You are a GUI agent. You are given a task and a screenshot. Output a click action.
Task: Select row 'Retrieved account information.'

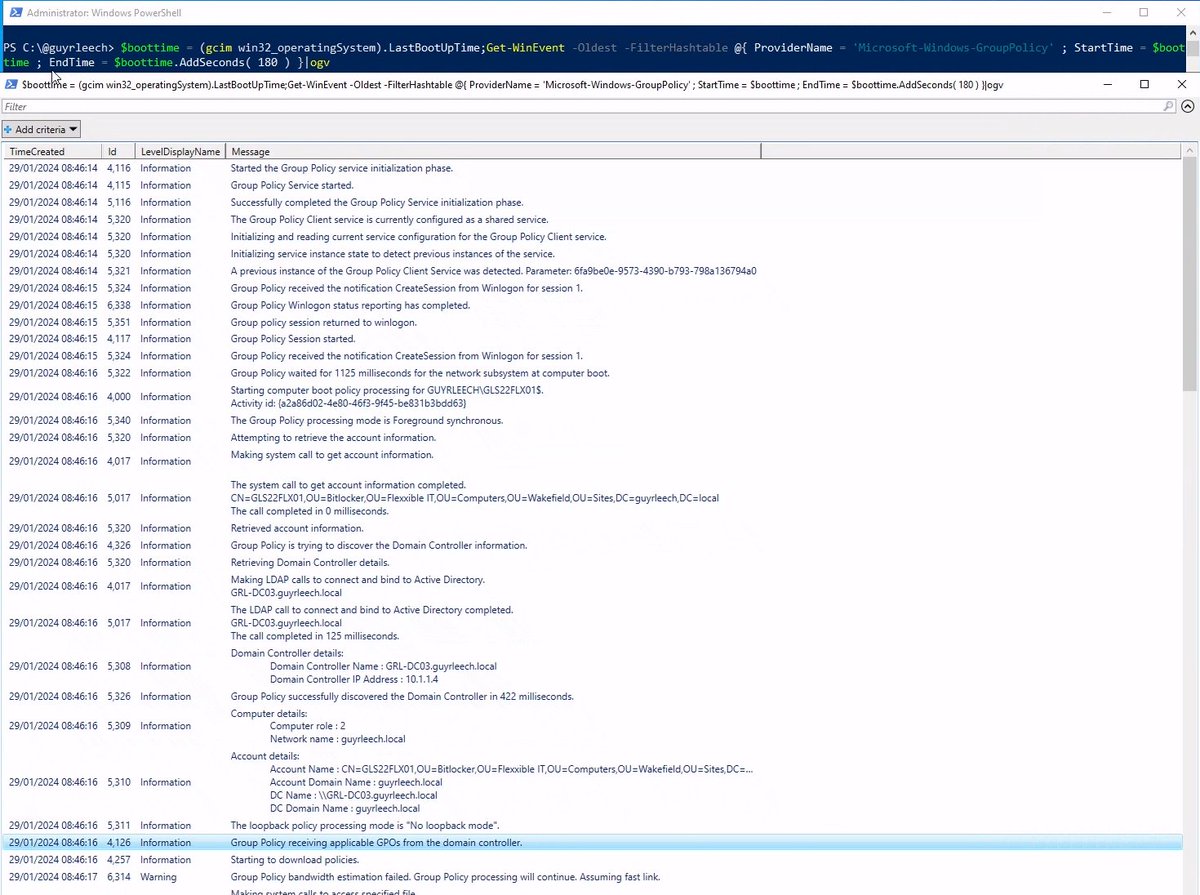click(591, 528)
